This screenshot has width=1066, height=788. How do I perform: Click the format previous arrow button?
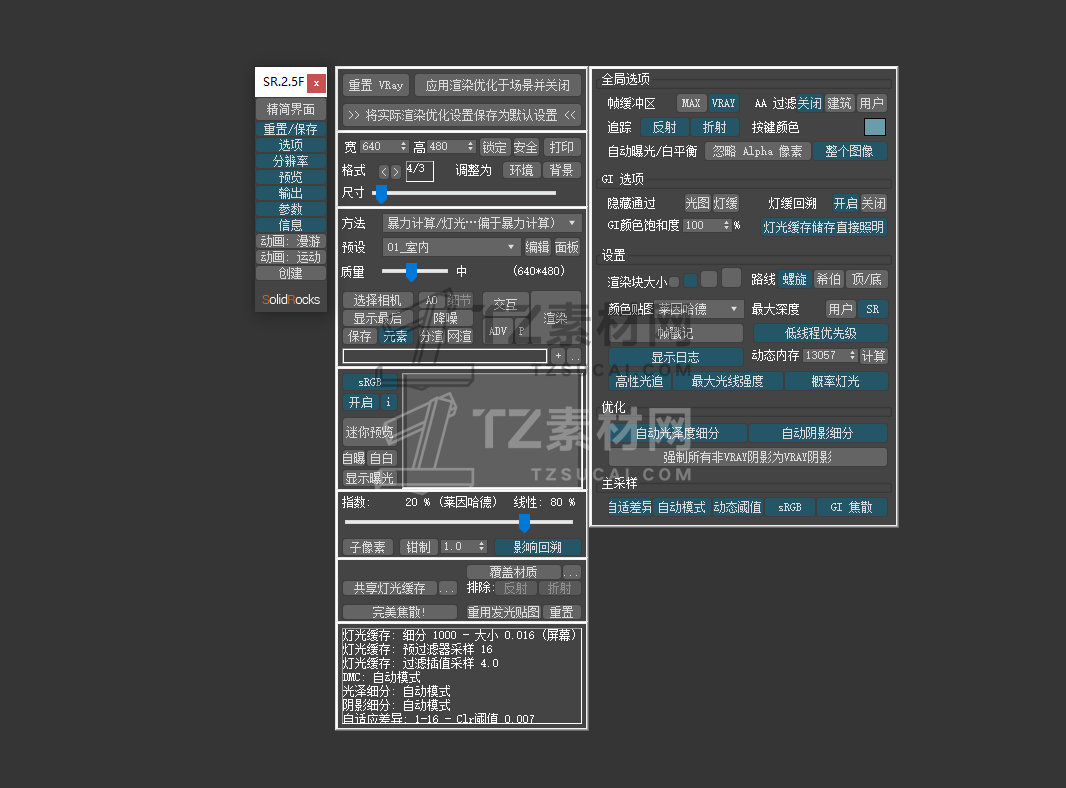[x=384, y=171]
